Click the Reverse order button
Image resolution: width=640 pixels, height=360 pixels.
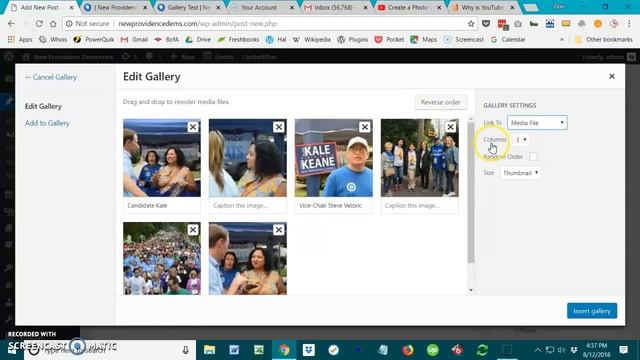[440, 102]
